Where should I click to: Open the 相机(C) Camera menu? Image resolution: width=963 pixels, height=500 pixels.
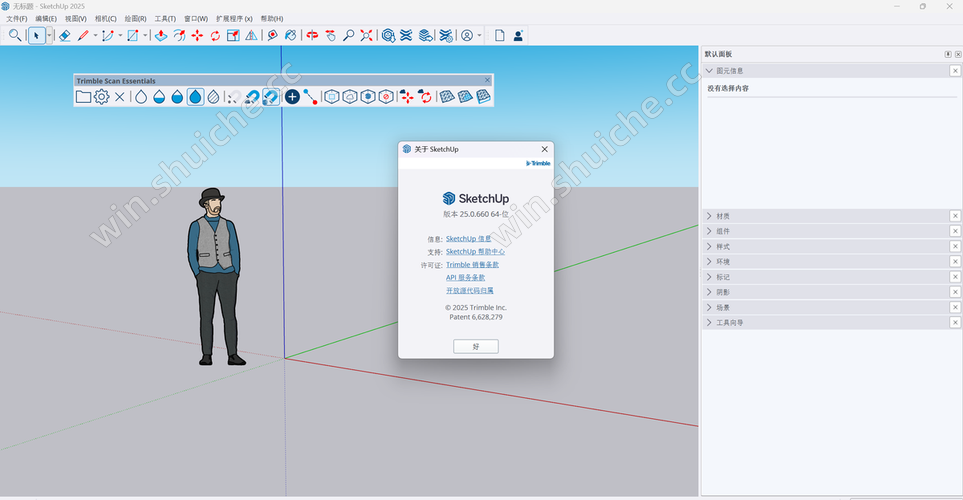(105, 18)
